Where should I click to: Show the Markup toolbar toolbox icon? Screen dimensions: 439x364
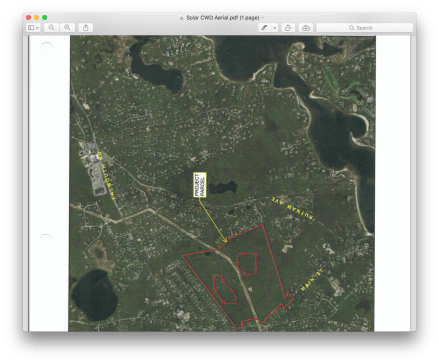(x=306, y=28)
